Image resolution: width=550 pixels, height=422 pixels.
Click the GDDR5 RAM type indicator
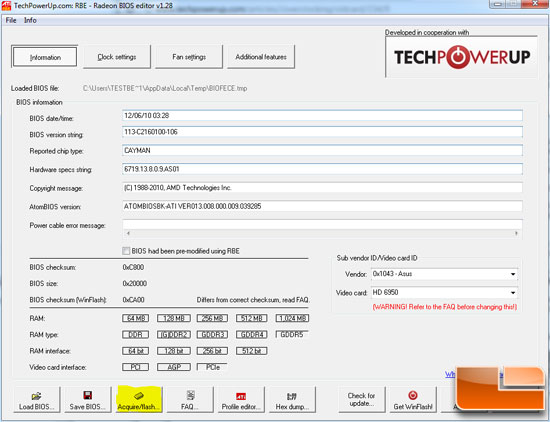click(292, 335)
